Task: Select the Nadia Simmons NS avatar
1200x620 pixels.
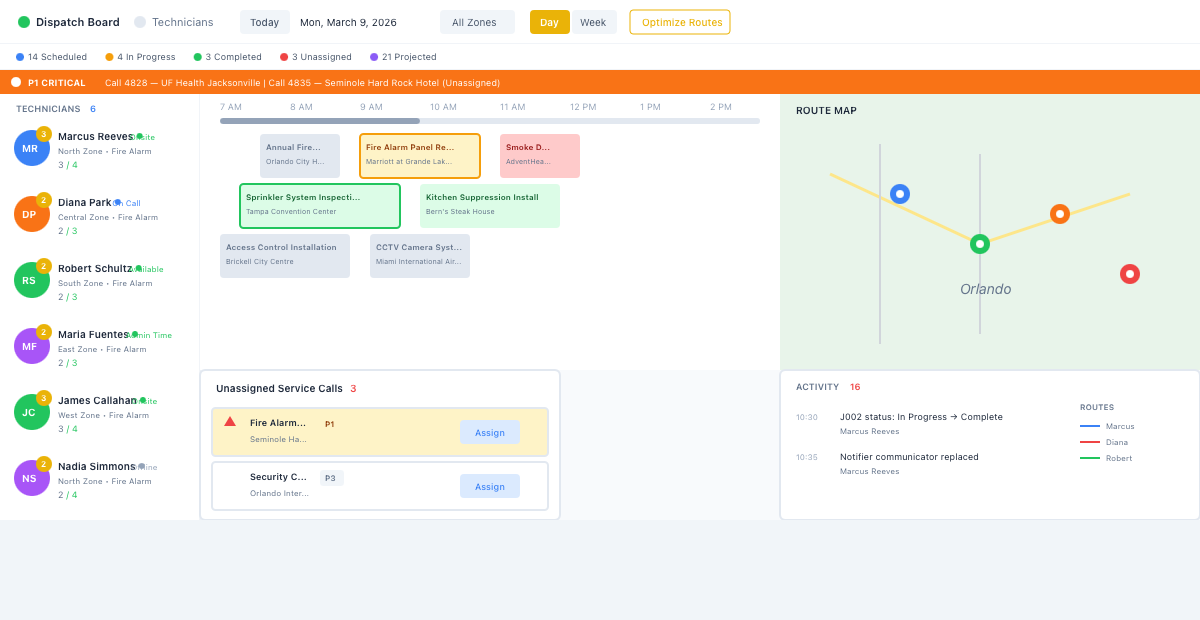Action: coord(31,477)
